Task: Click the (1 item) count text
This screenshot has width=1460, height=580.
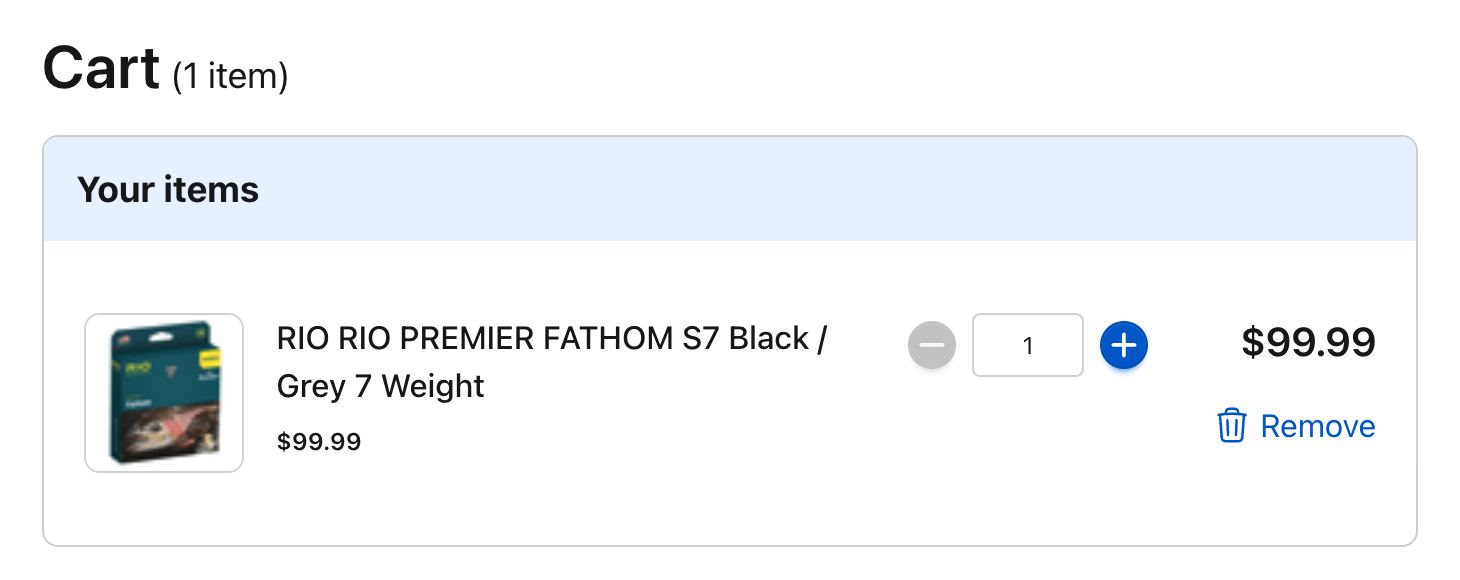Action: point(230,76)
